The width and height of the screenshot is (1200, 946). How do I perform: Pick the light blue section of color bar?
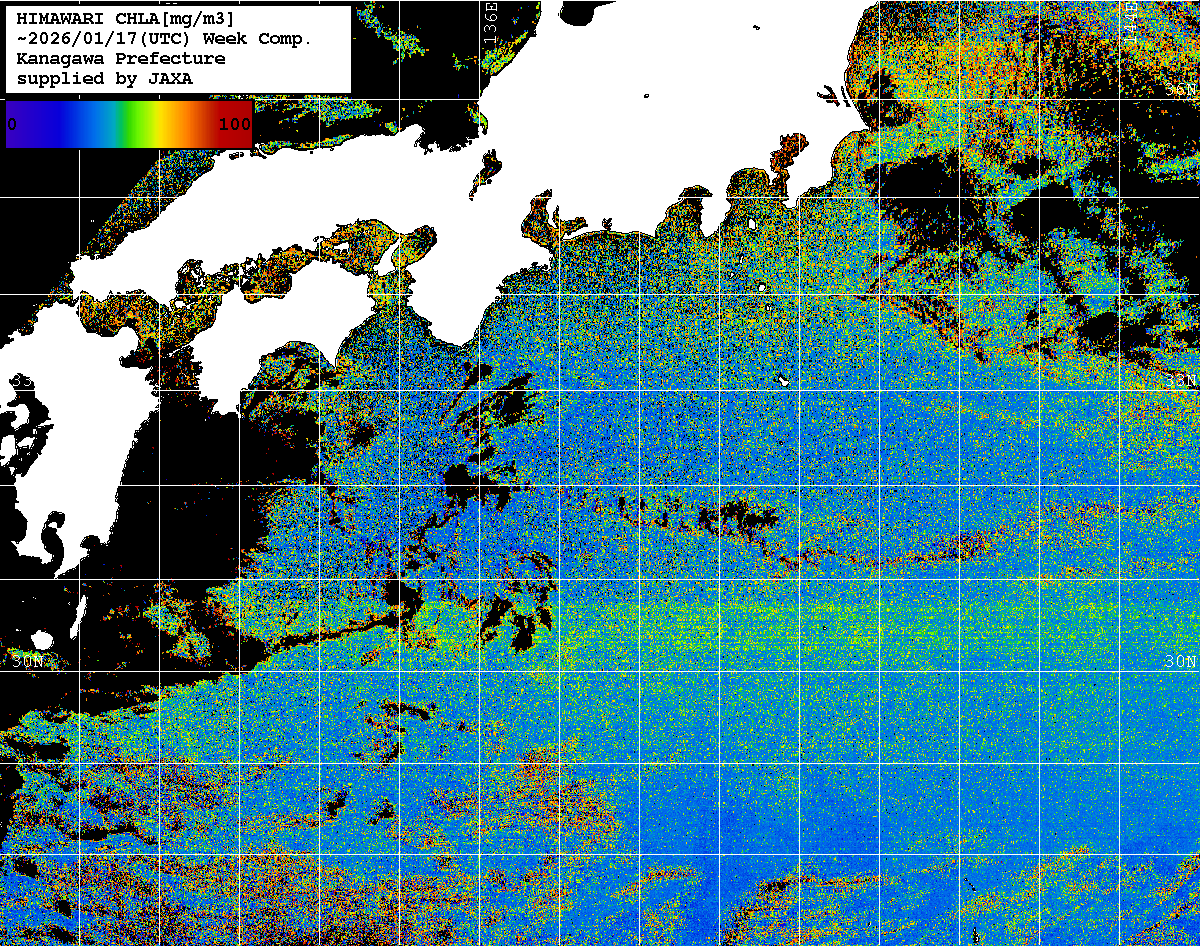(x=85, y=124)
